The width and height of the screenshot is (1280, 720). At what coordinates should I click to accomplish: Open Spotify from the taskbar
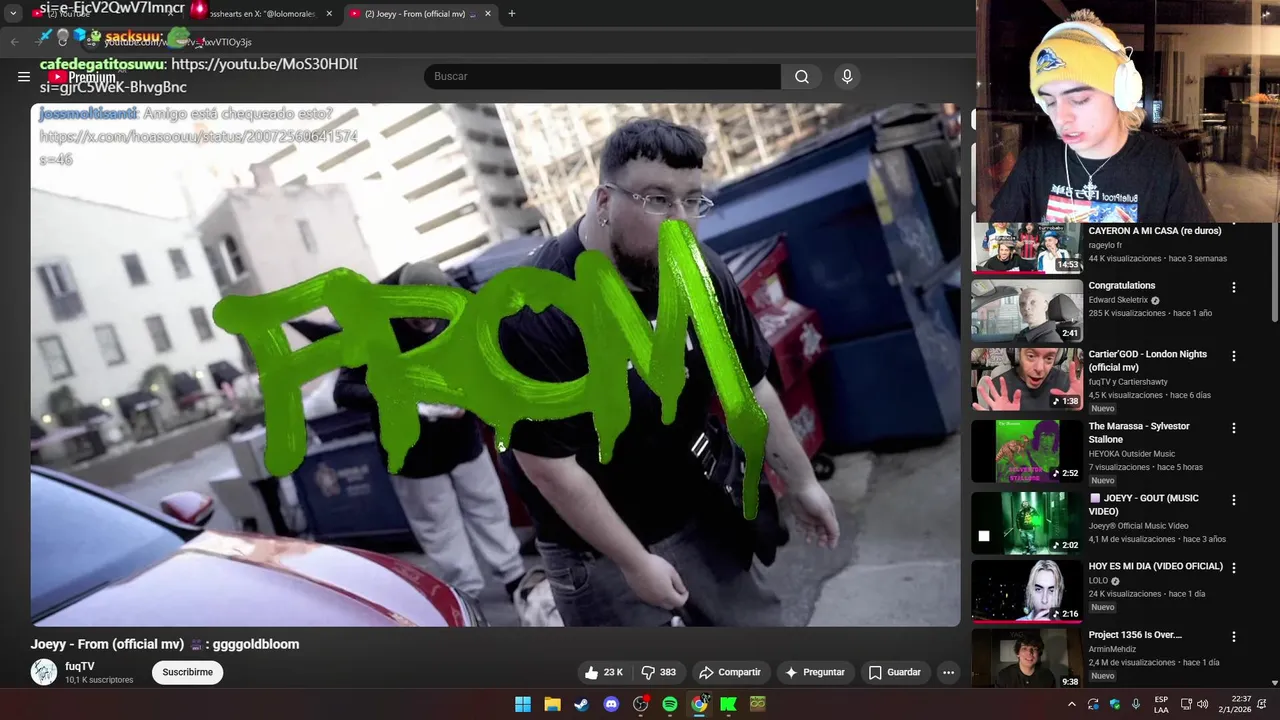point(670,704)
